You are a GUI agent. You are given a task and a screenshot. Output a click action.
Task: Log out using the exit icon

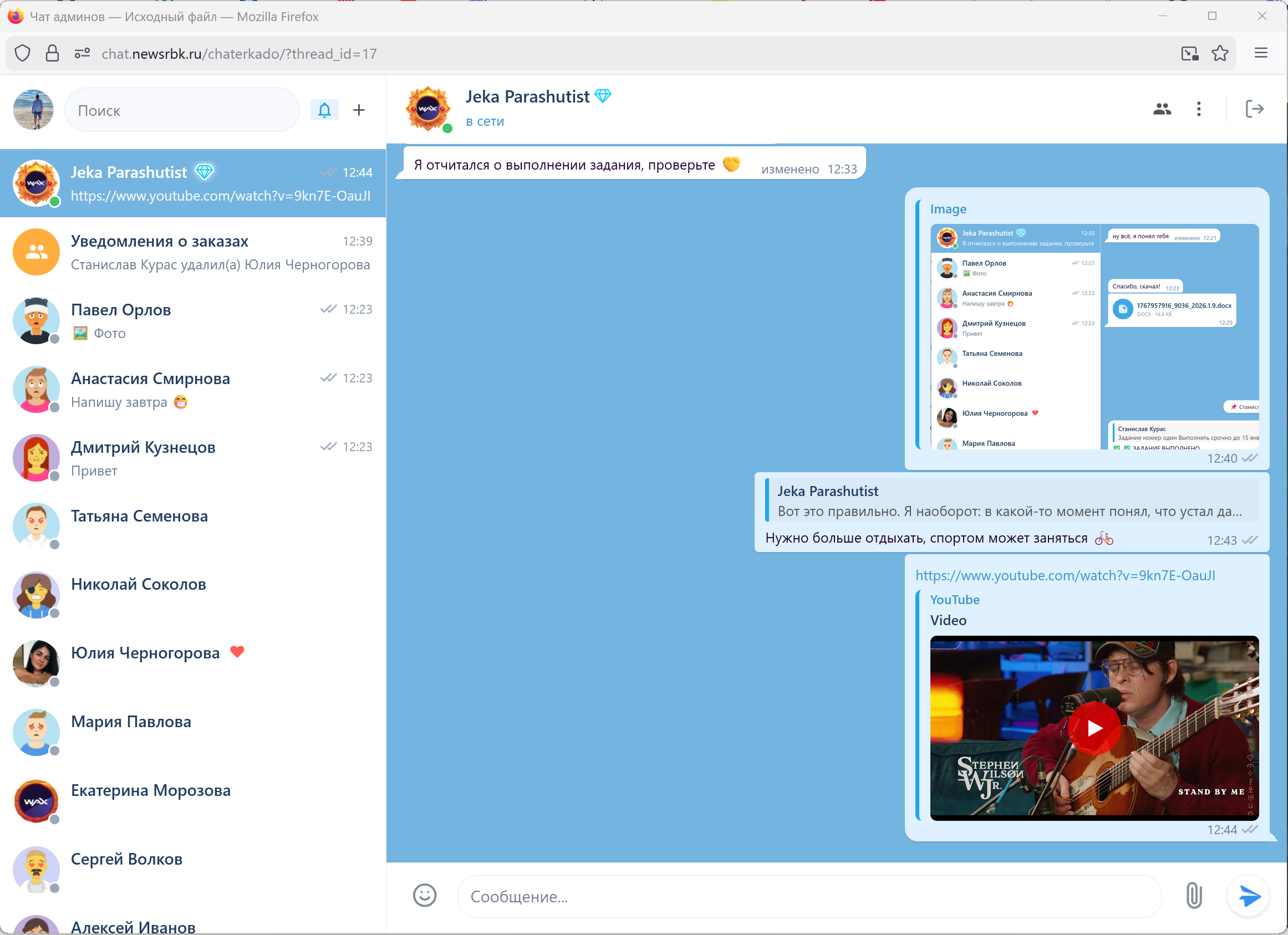coord(1256,109)
